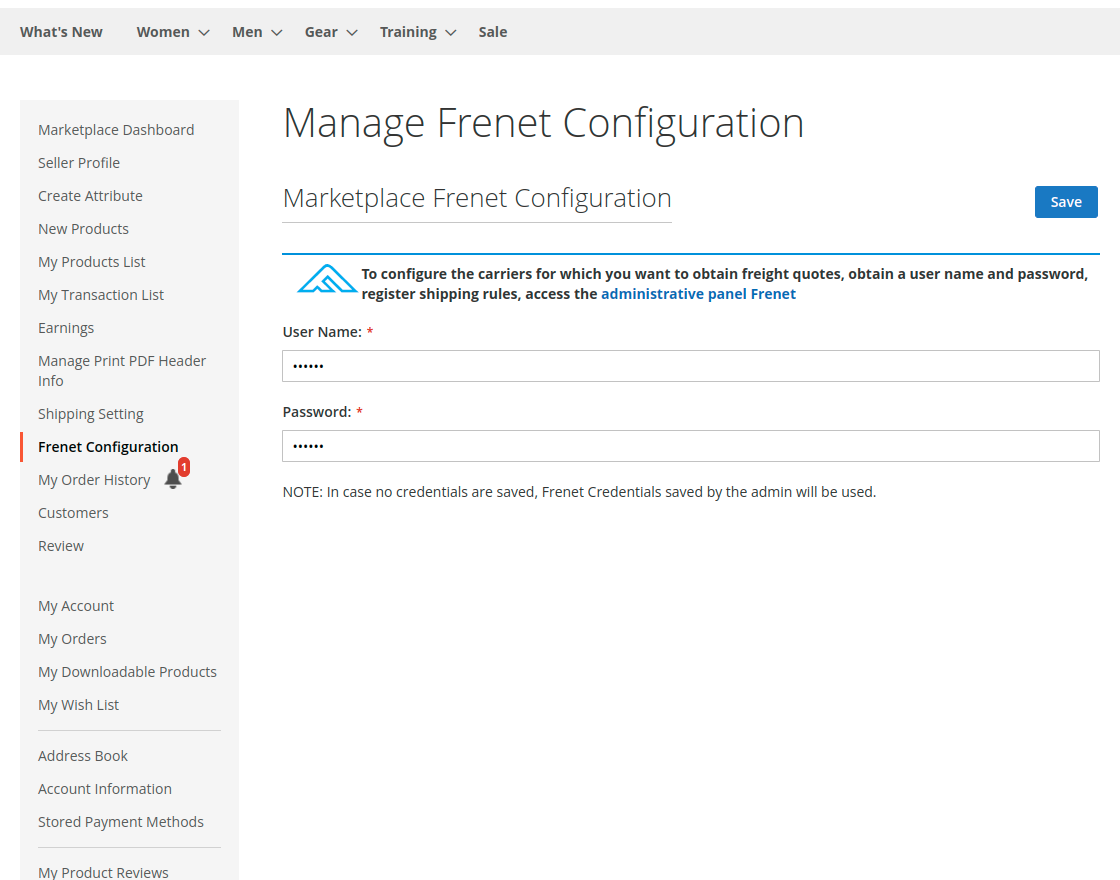1120x880 pixels.
Task: Select Frenet Configuration sidebar item
Action: pos(108,447)
